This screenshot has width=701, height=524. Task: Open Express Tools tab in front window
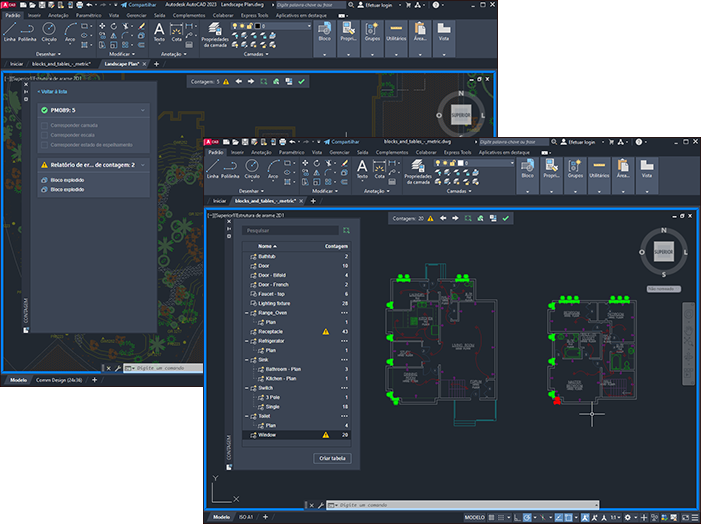pos(457,152)
